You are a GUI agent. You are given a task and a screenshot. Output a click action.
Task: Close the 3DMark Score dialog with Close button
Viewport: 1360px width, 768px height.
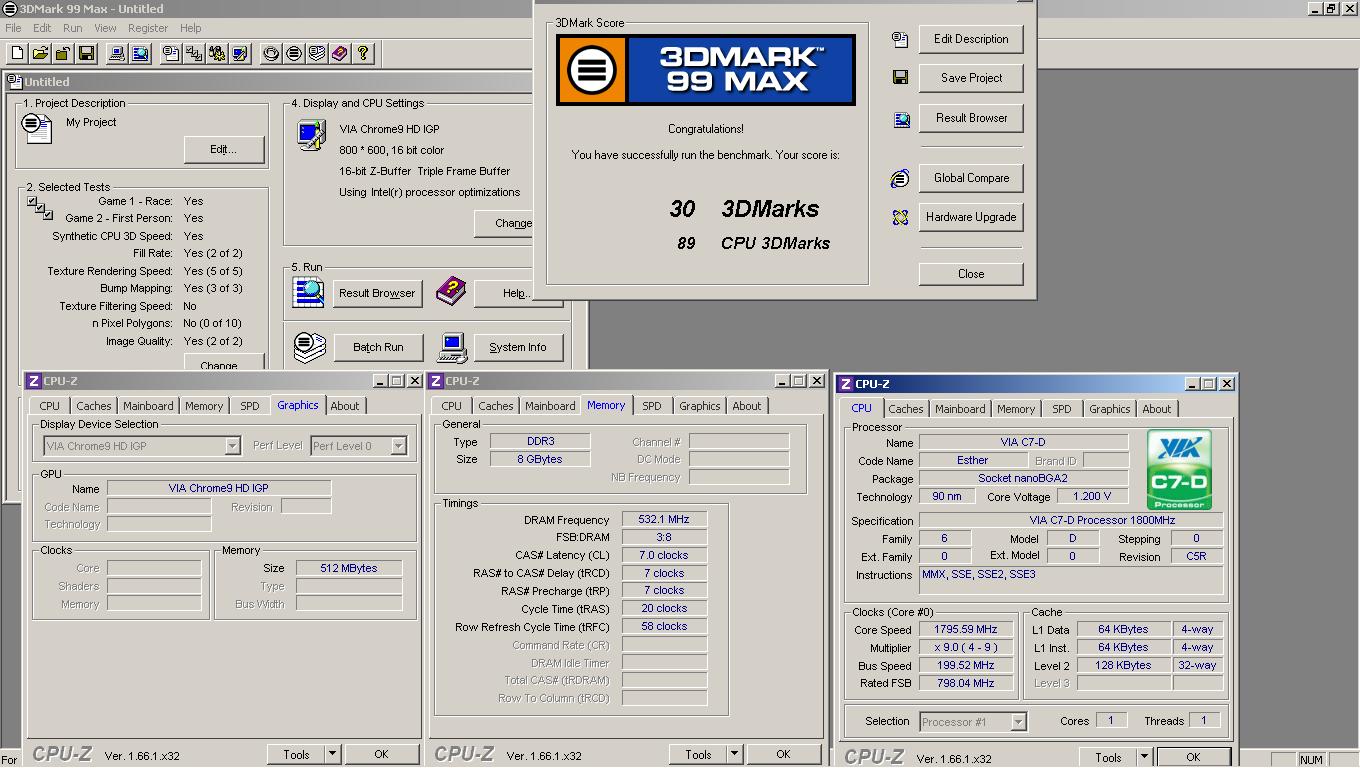[x=971, y=274]
